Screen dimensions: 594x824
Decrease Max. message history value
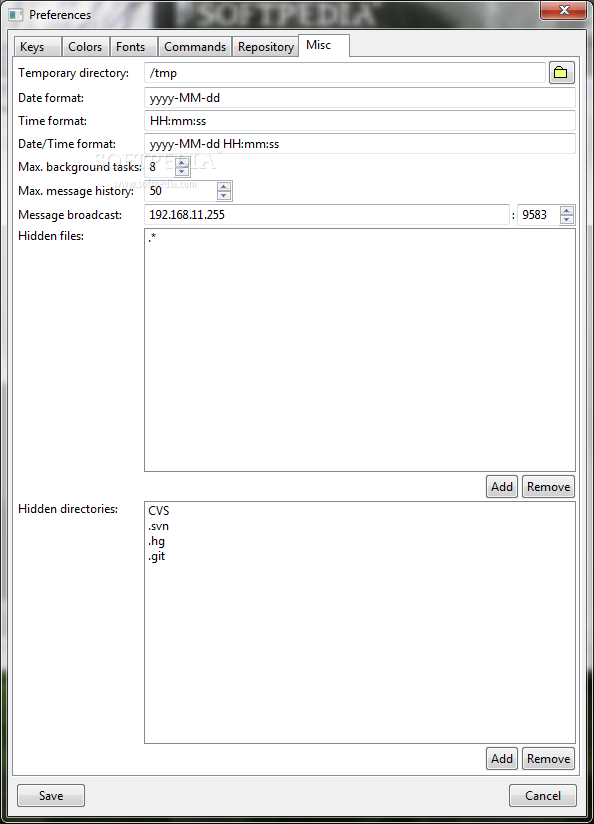click(x=224, y=195)
